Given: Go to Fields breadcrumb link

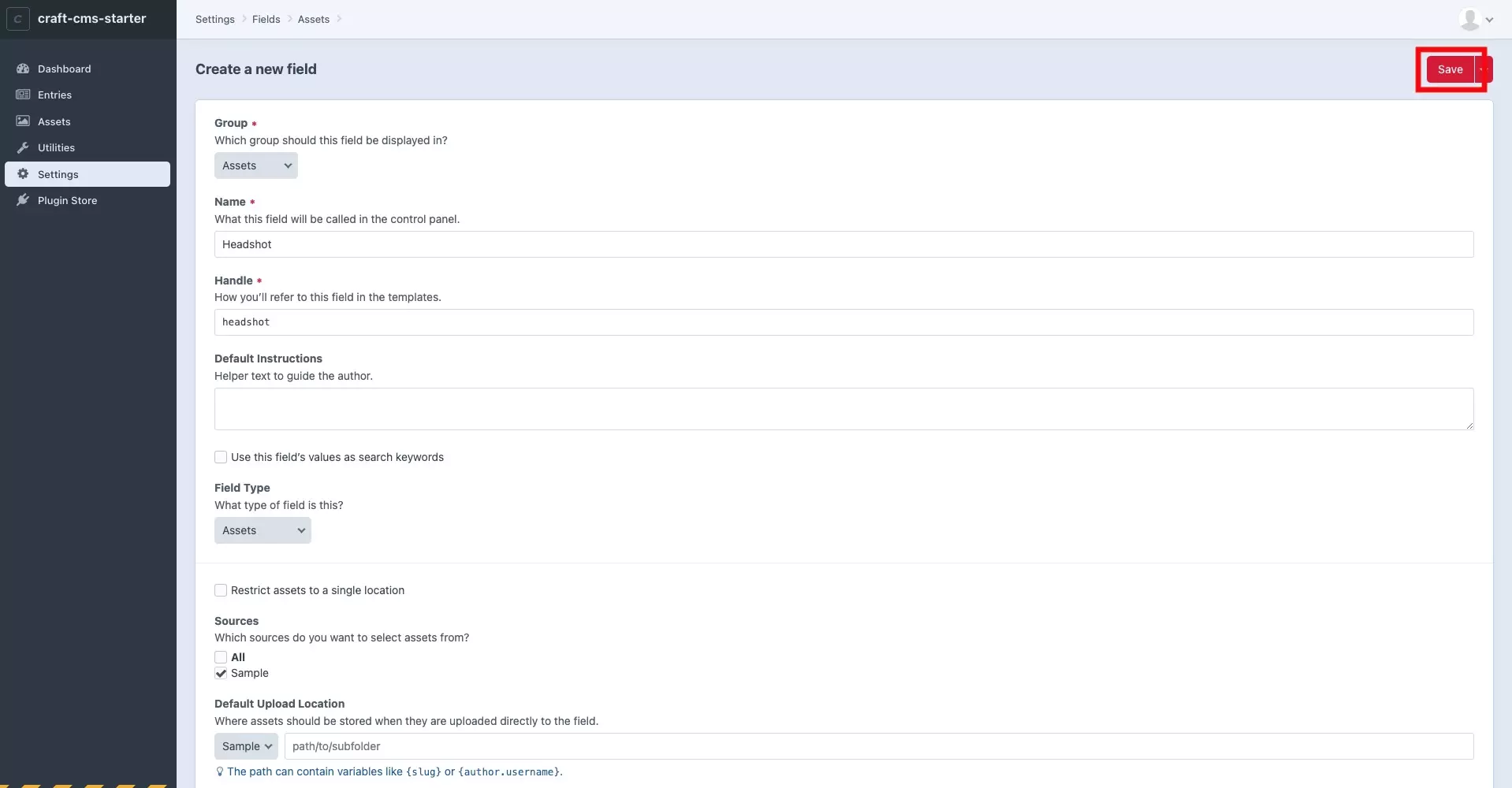Looking at the screenshot, I should click(266, 19).
